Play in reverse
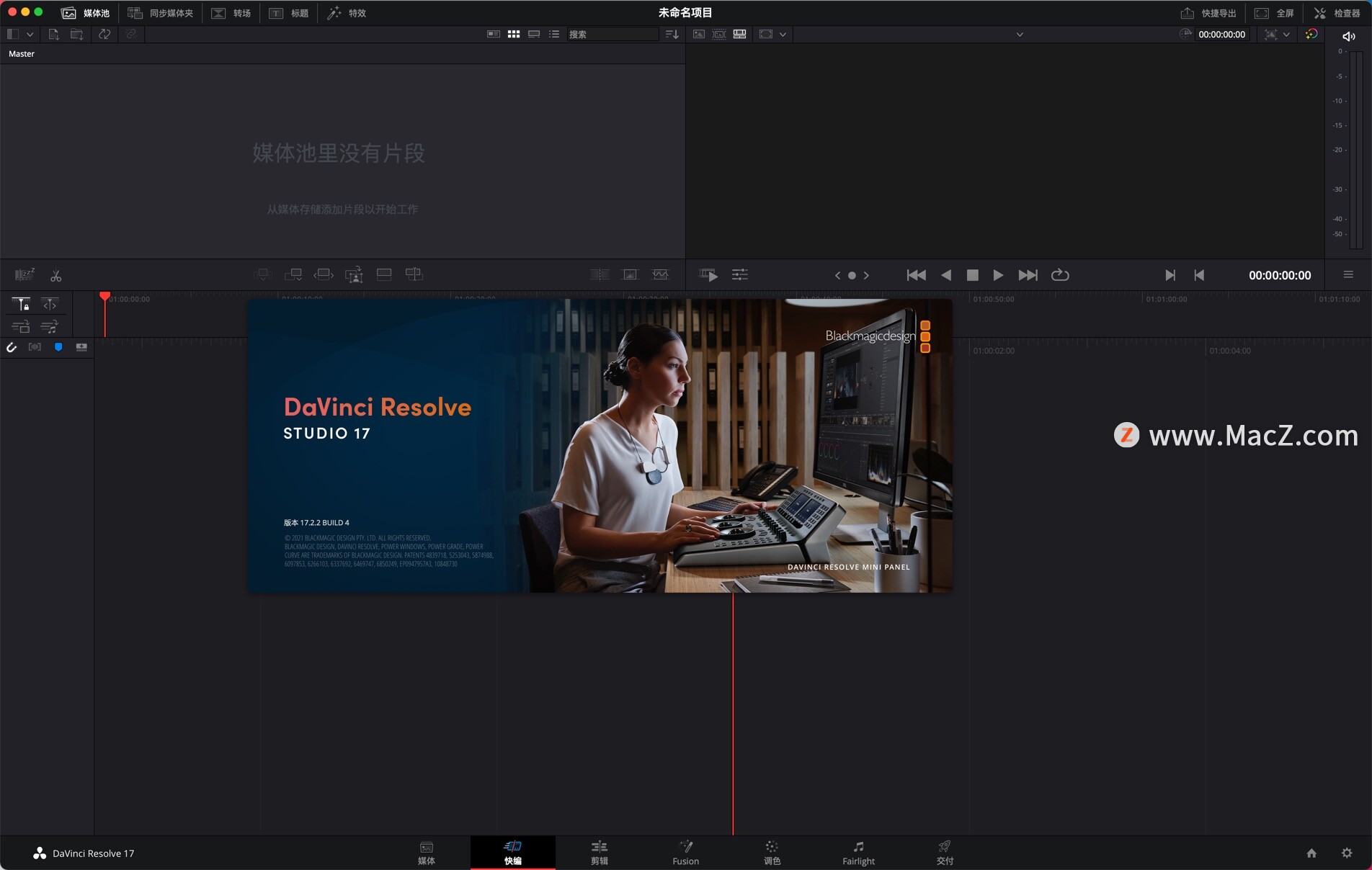 [946, 275]
